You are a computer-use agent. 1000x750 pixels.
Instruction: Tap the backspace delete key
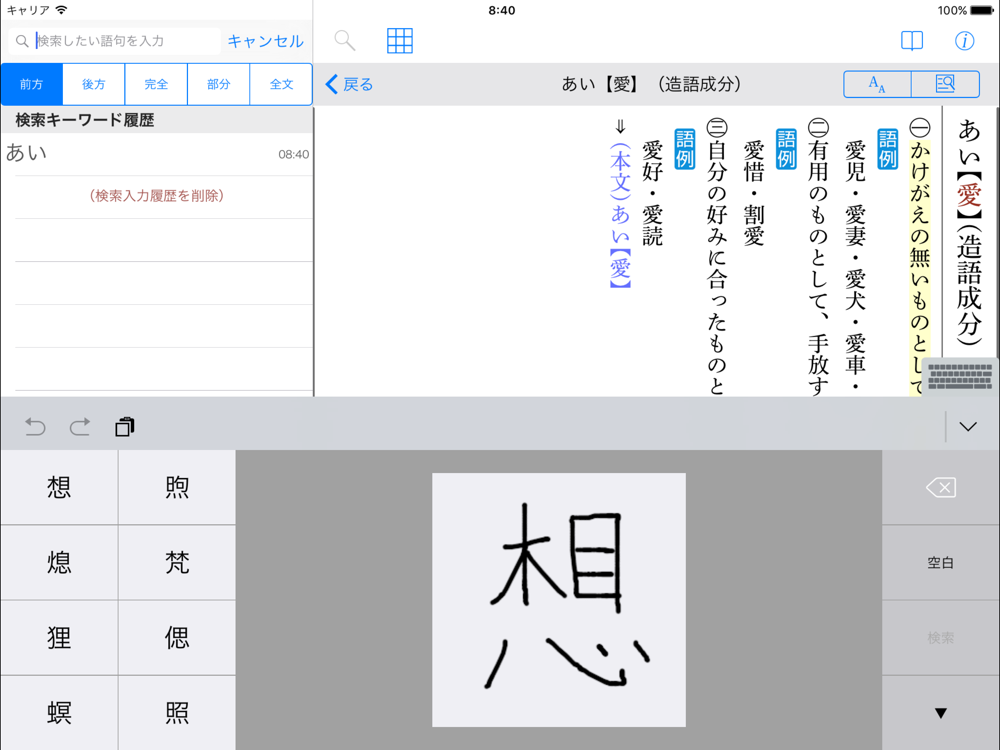[941, 488]
